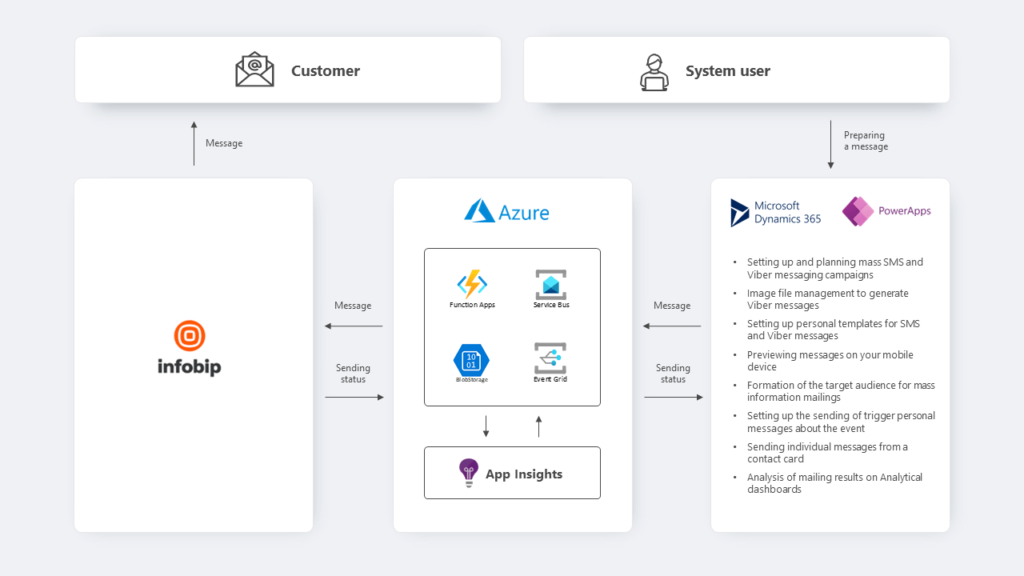1024x576 pixels.
Task: Select the Customer envelope icon
Action: (254, 70)
